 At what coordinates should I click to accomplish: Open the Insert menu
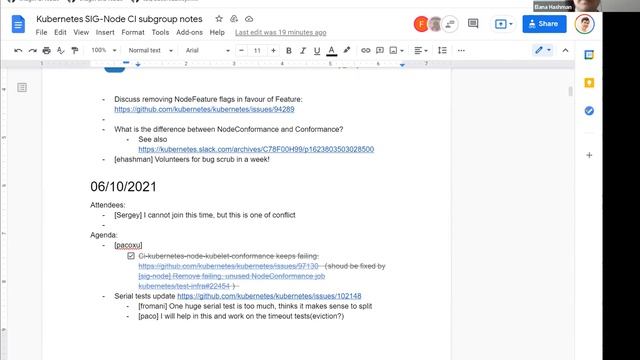105,32
